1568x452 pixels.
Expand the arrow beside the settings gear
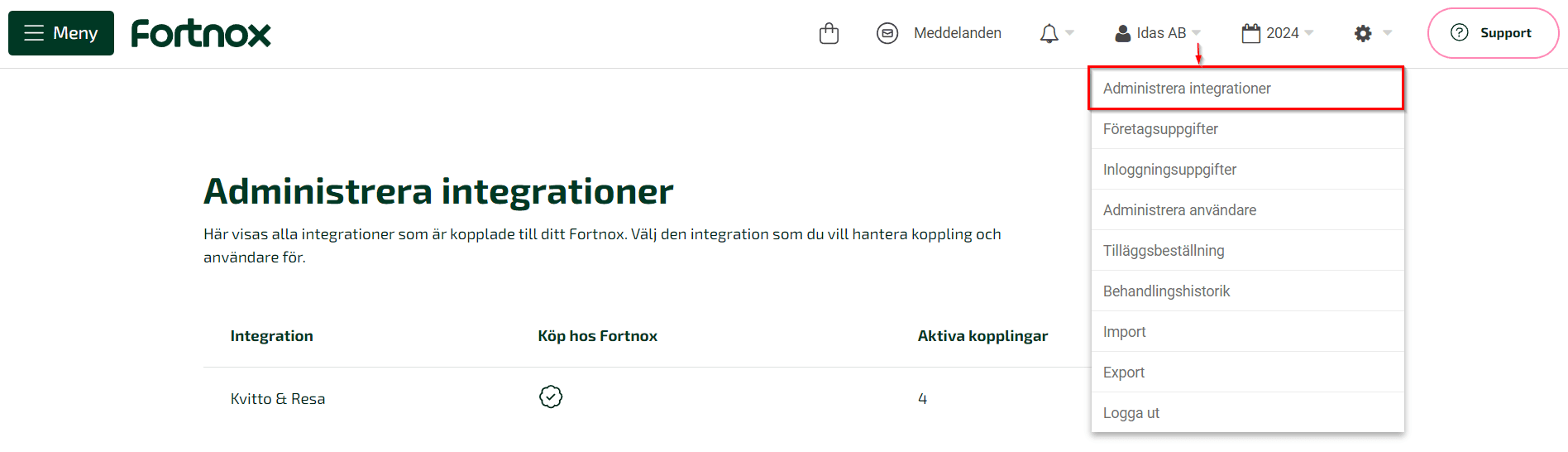pyautogui.click(x=1388, y=33)
